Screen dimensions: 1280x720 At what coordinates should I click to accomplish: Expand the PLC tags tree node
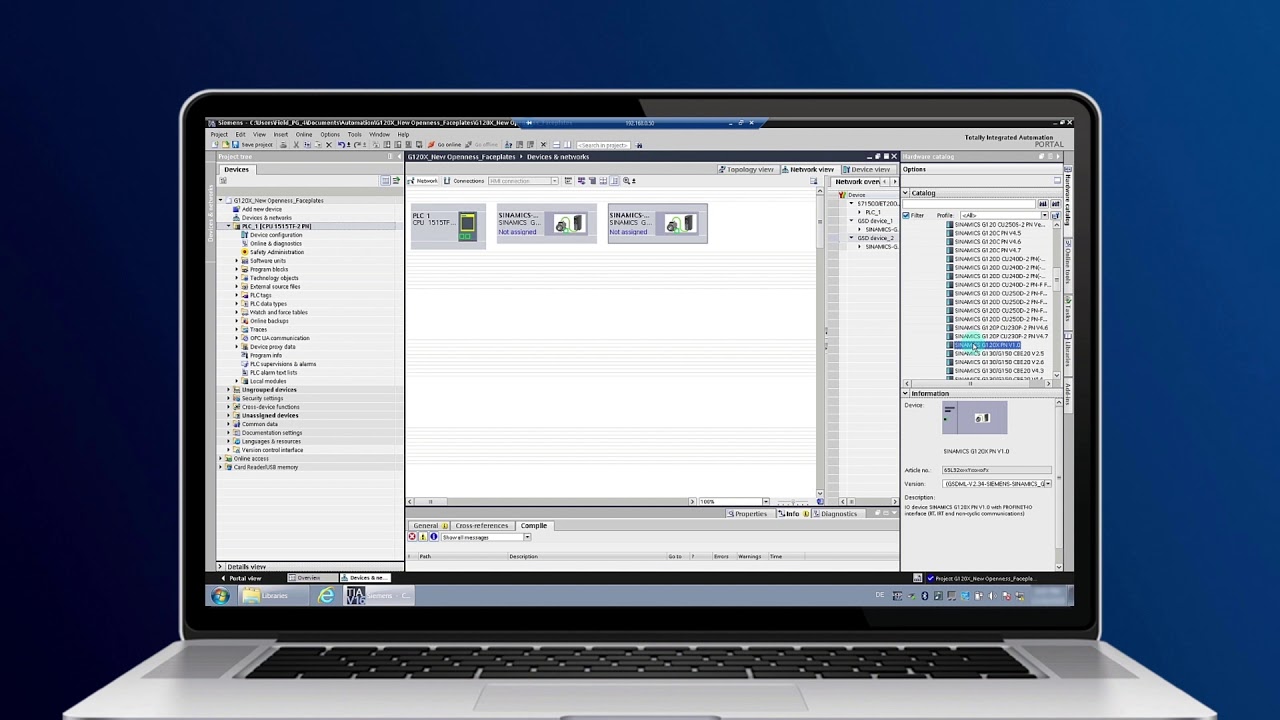[237, 295]
